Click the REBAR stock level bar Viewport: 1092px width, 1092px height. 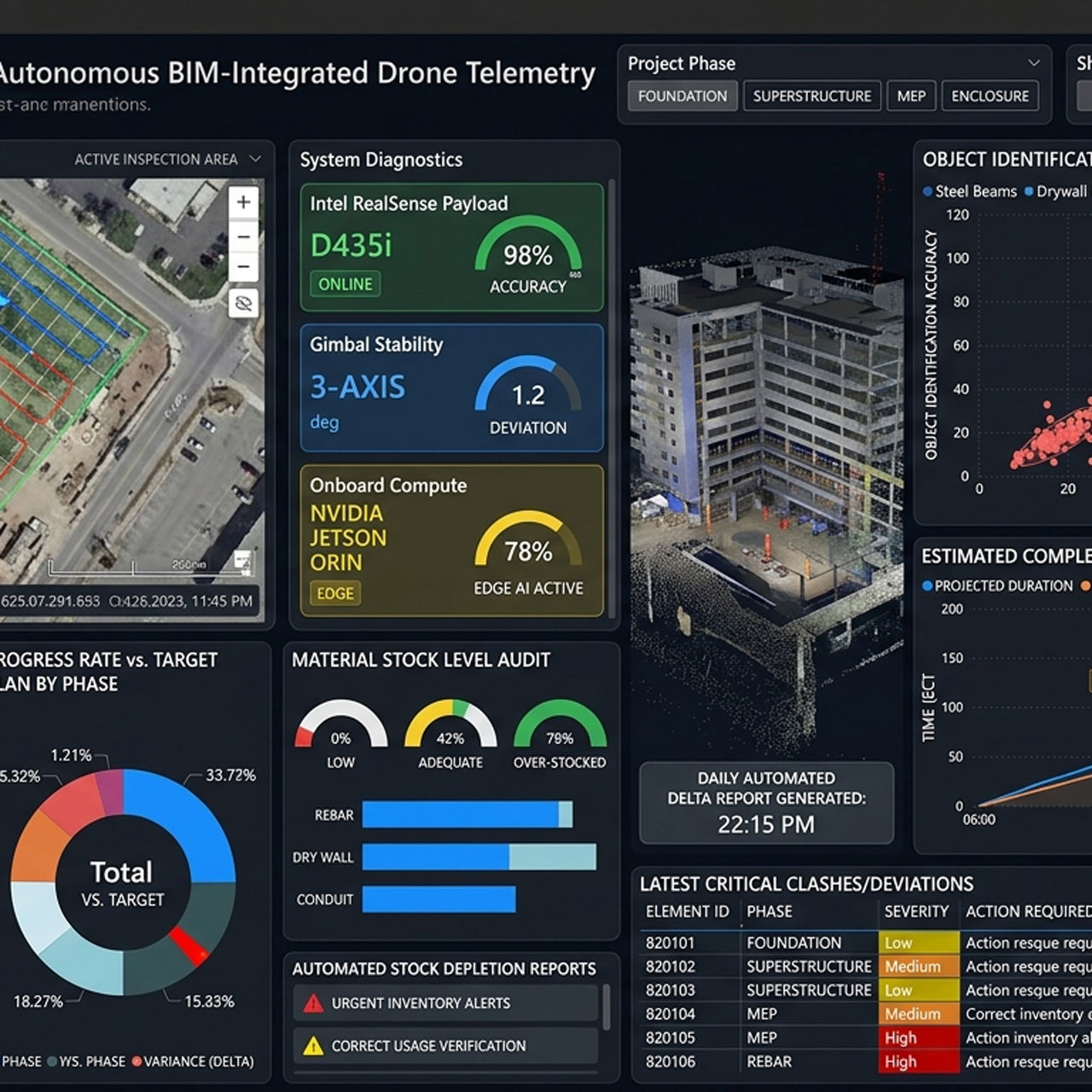[468, 815]
